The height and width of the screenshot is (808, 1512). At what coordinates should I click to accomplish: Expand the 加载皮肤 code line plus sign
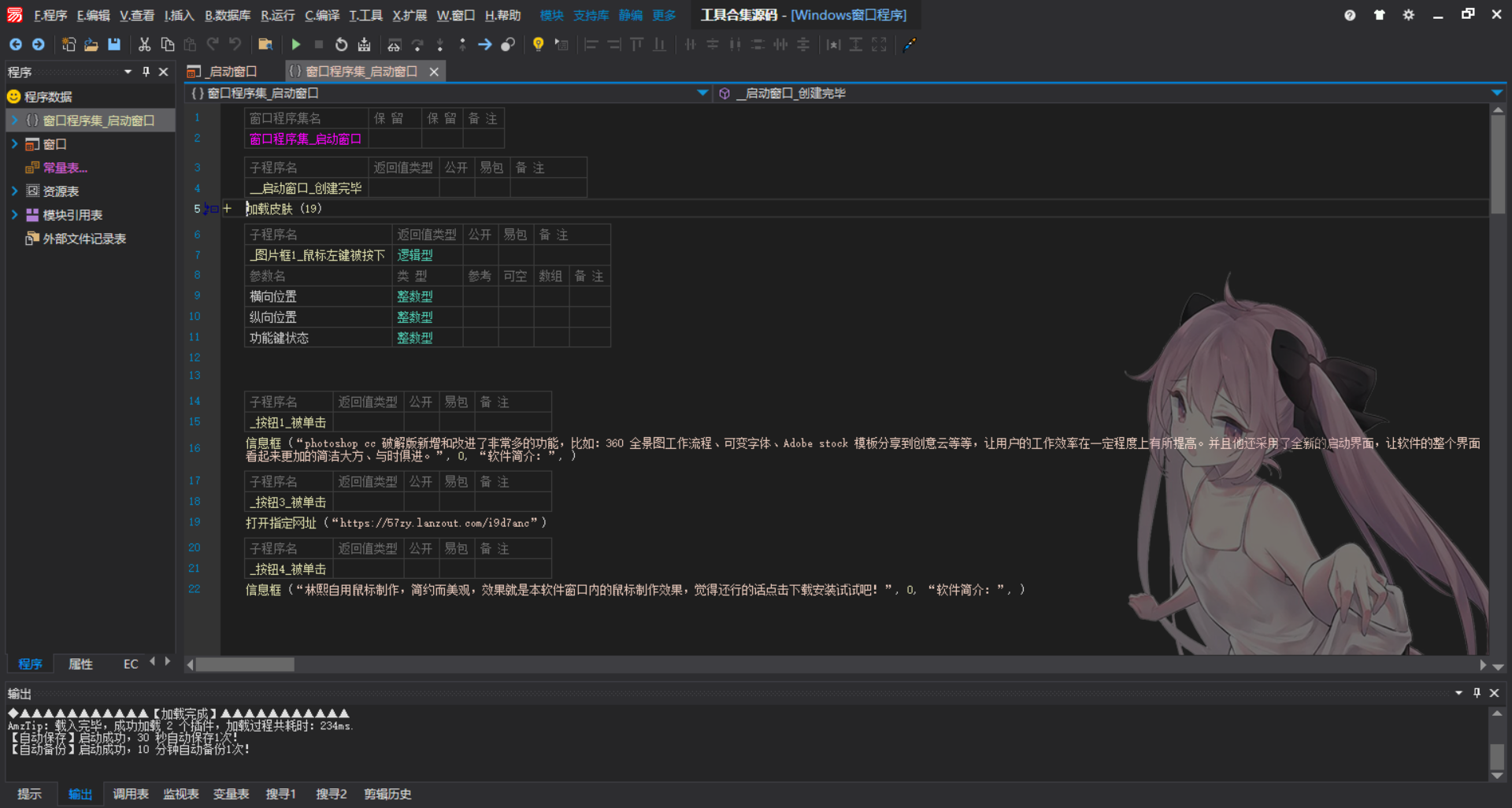(x=227, y=209)
